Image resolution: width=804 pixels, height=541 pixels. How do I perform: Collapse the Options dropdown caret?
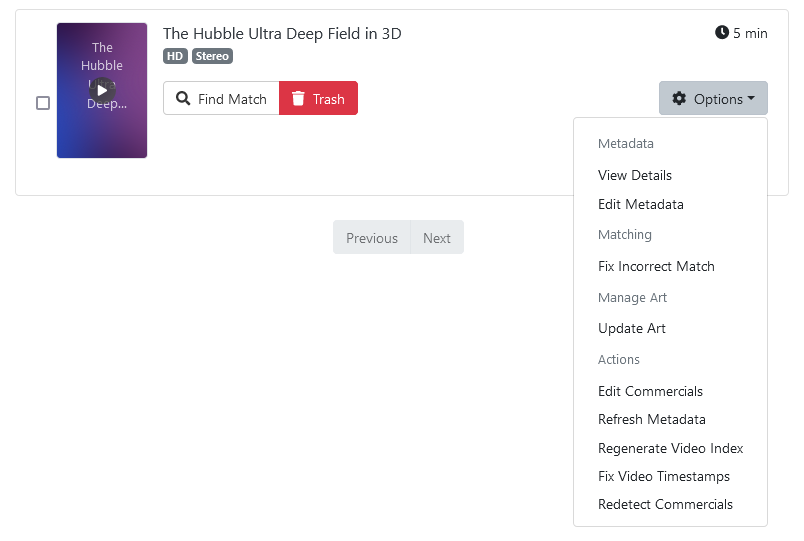(751, 99)
